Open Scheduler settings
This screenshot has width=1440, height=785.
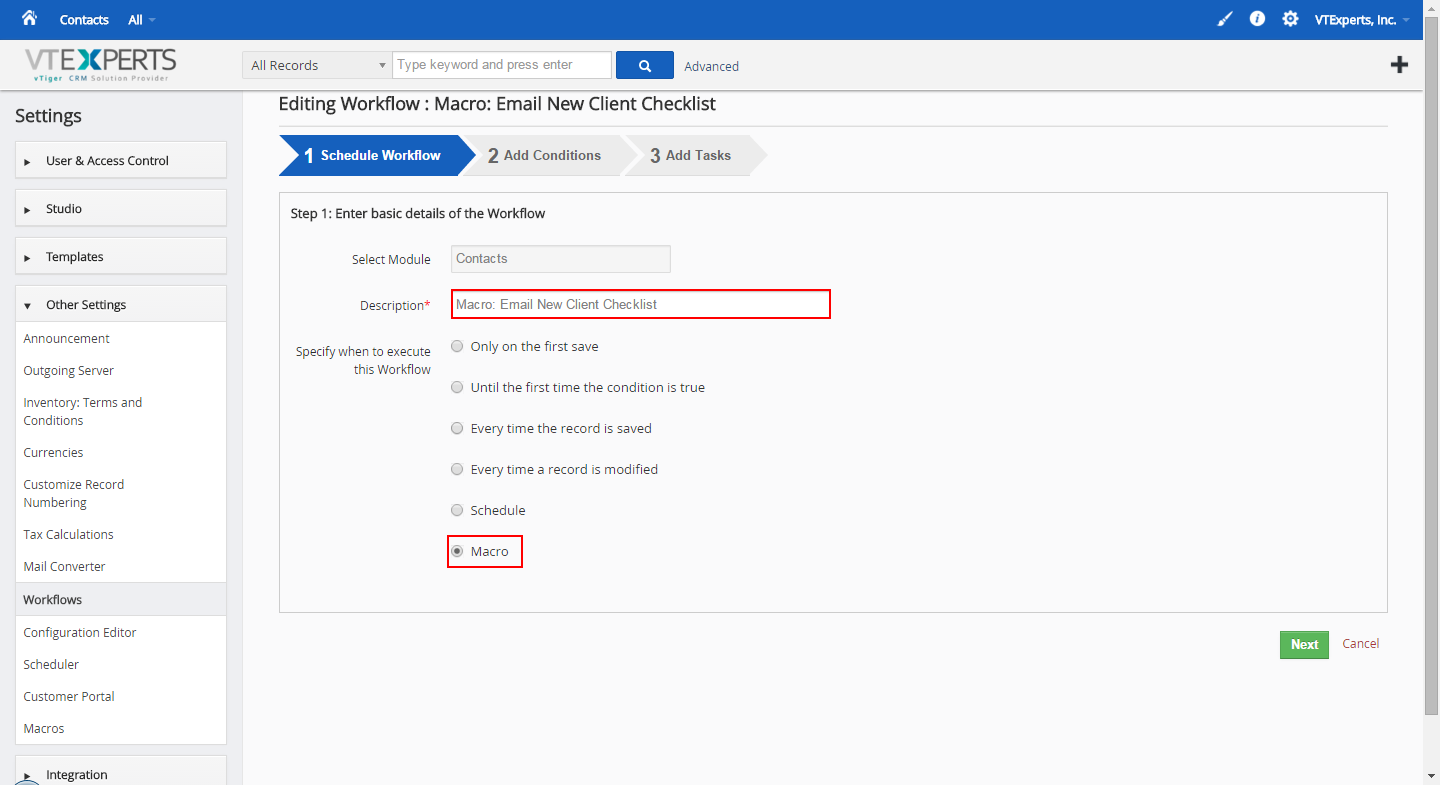coord(51,664)
